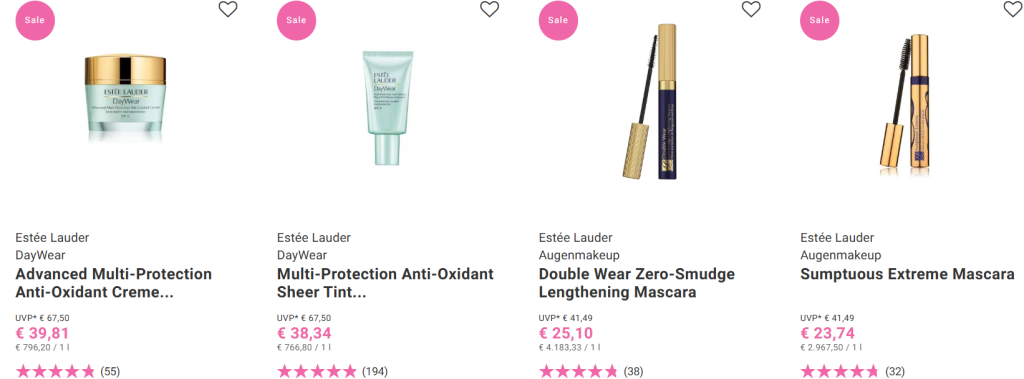Image resolution: width=1024 pixels, height=379 pixels.
Task: Select Sale badge on Sheer Tint tube
Action: tap(296, 20)
